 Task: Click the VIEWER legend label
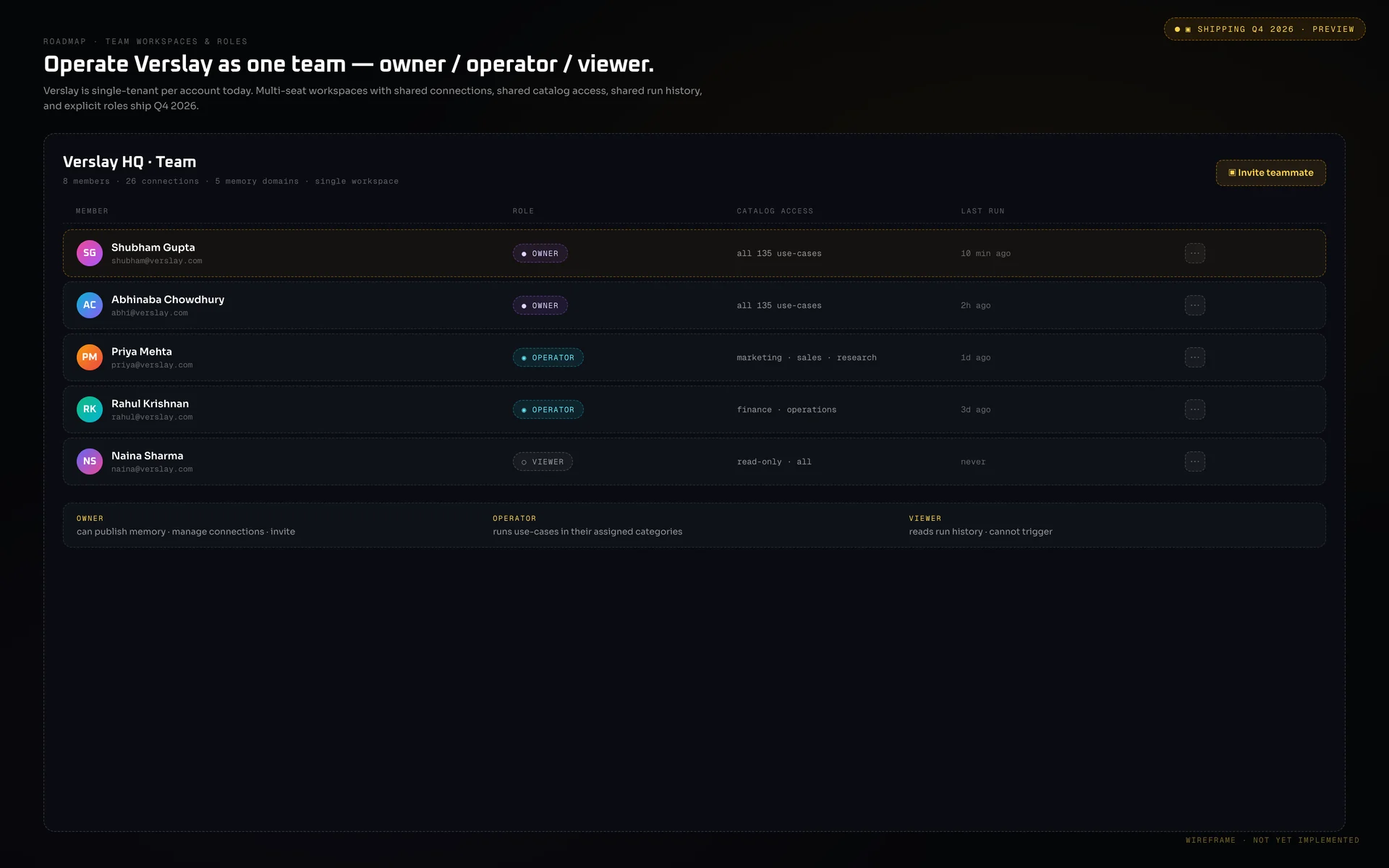coord(925,519)
